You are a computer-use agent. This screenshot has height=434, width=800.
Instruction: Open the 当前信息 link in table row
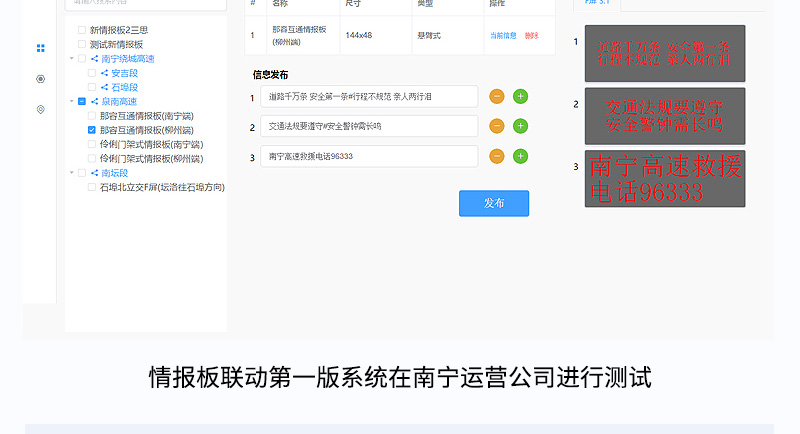click(502, 36)
